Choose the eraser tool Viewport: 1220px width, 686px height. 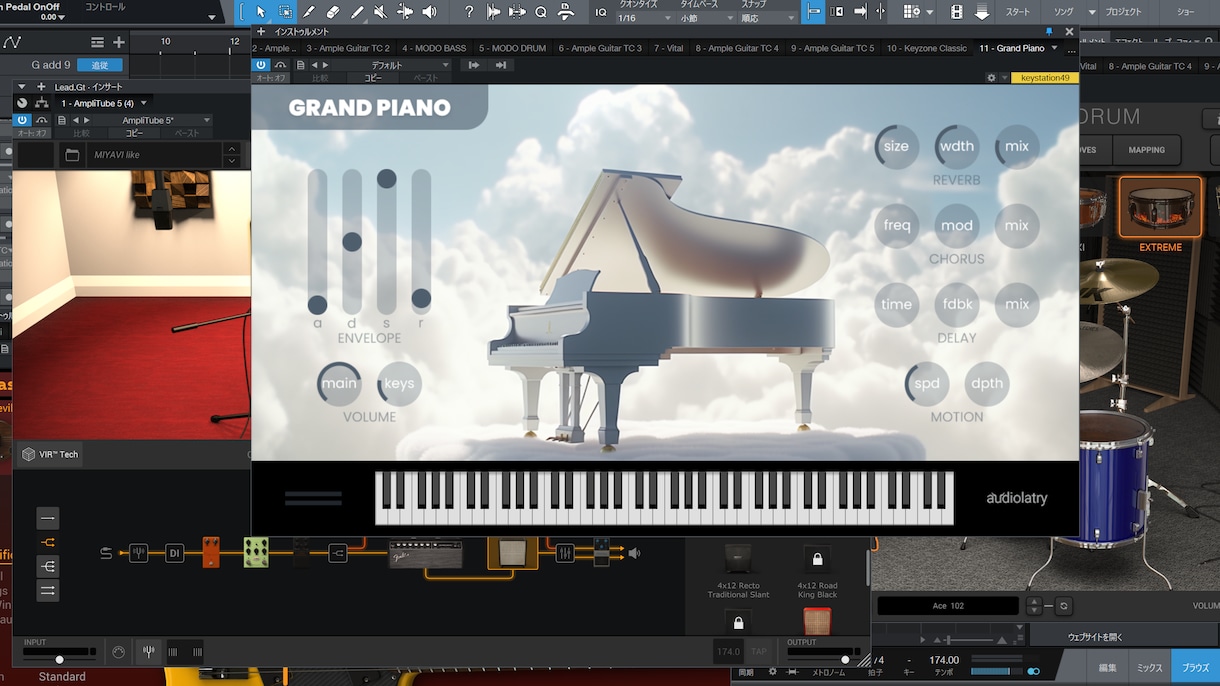[x=333, y=12]
